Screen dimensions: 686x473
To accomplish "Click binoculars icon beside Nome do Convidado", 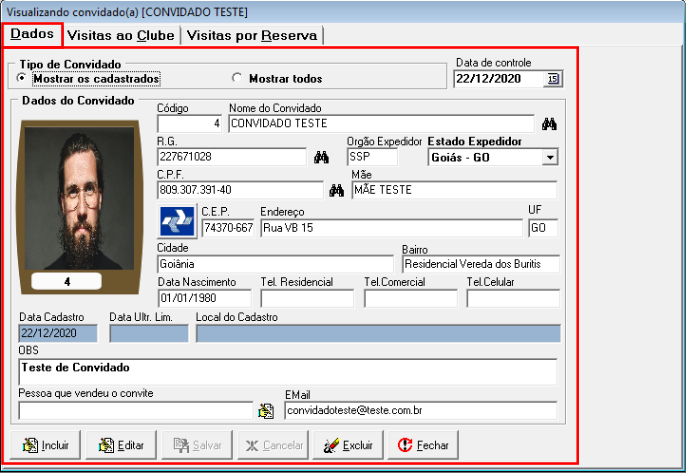I will (x=548, y=125).
